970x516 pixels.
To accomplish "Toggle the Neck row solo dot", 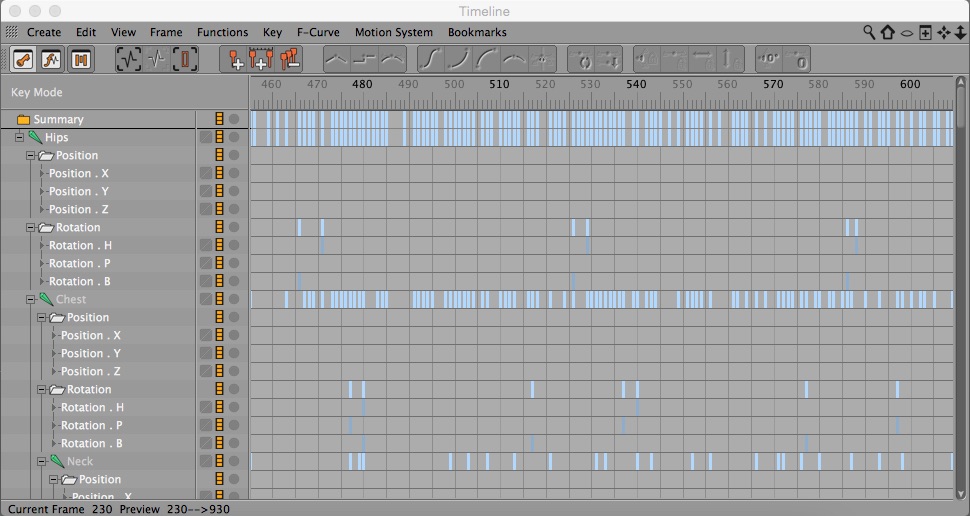I will click(234, 461).
